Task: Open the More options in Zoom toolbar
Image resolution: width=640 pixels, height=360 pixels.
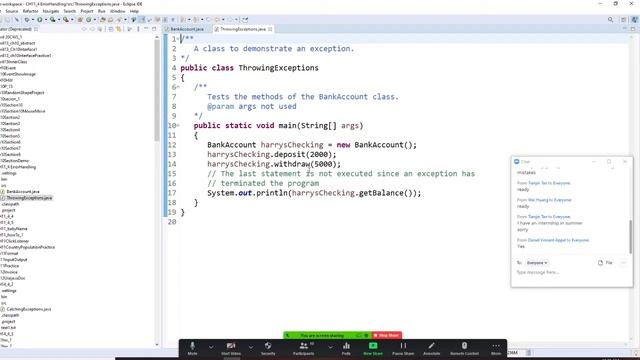Action: click(x=496, y=348)
